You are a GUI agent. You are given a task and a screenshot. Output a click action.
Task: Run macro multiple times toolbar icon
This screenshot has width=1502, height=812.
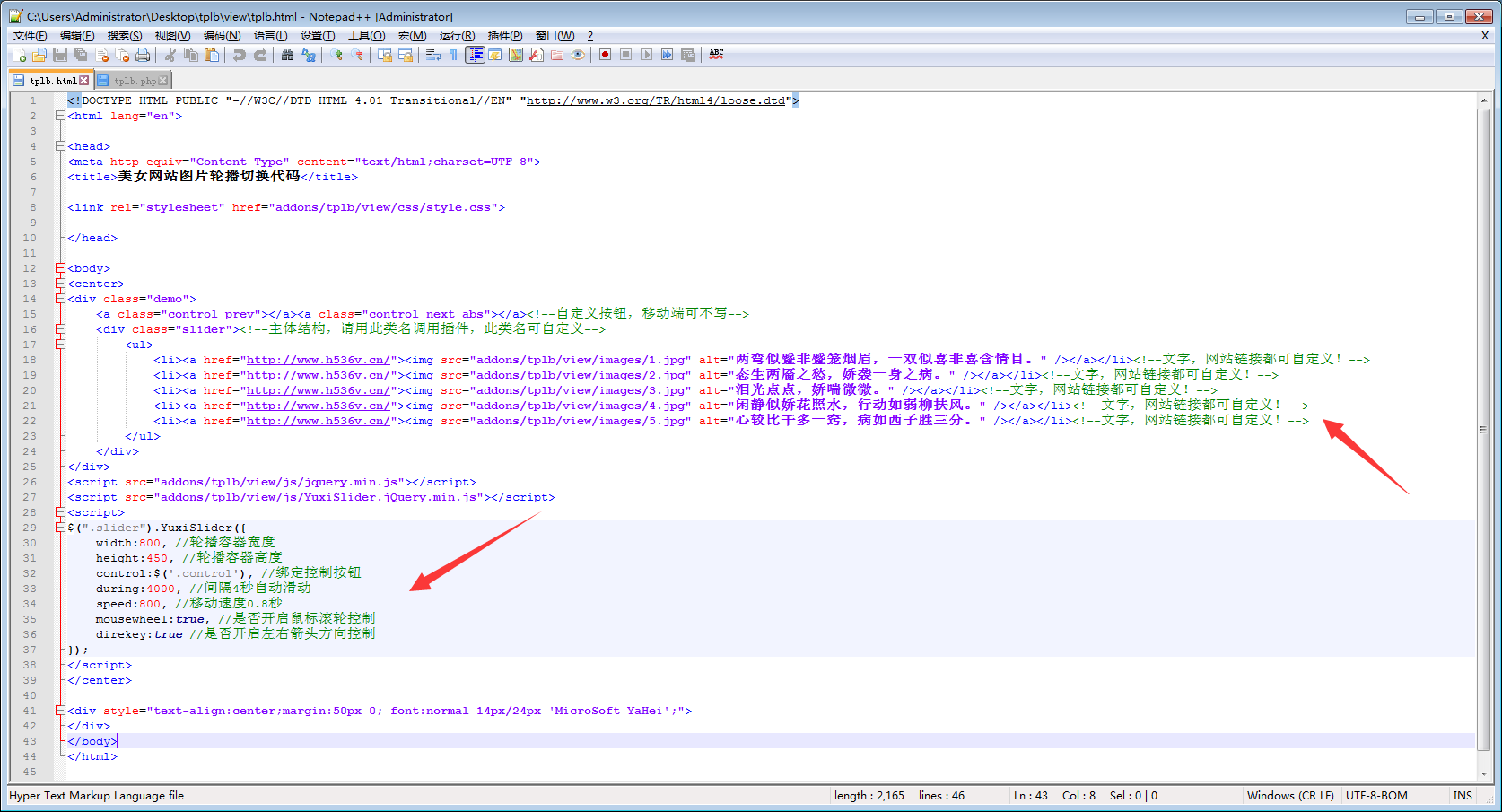click(x=667, y=55)
